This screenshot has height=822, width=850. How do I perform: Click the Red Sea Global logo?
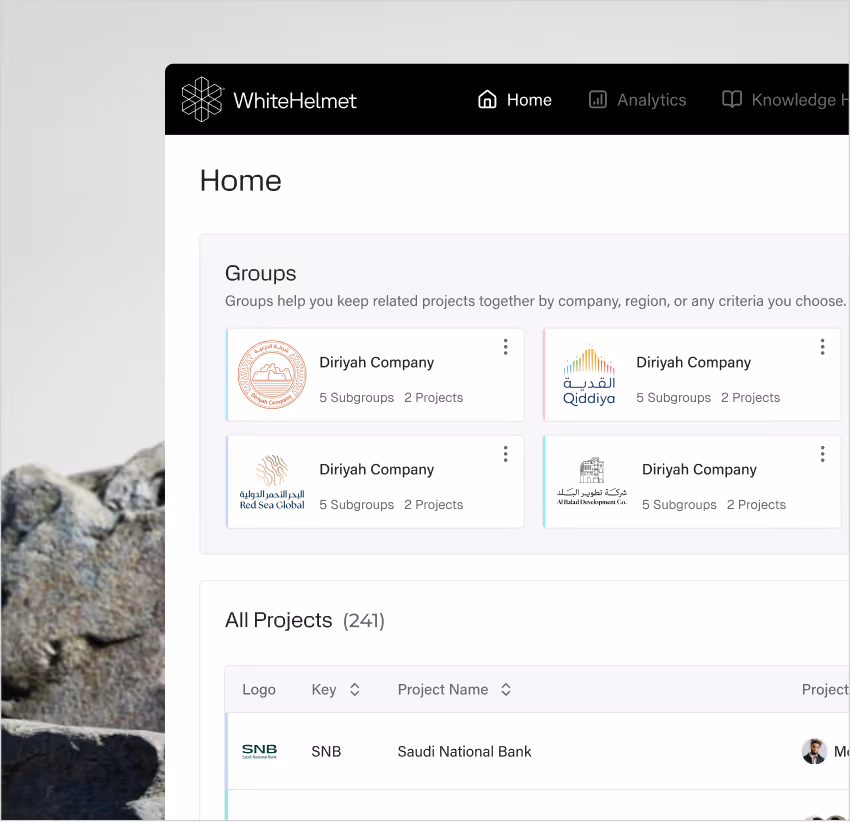click(x=272, y=482)
